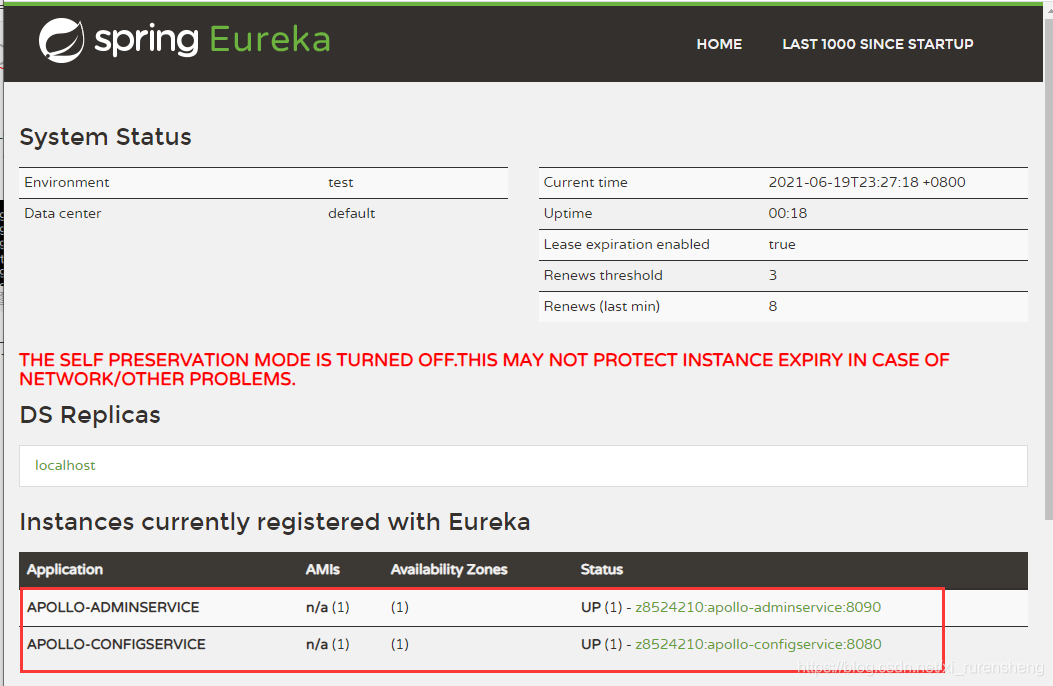1053x686 pixels.
Task: Select the APOLLO-CONFIGSERVICE application name
Action: [116, 644]
